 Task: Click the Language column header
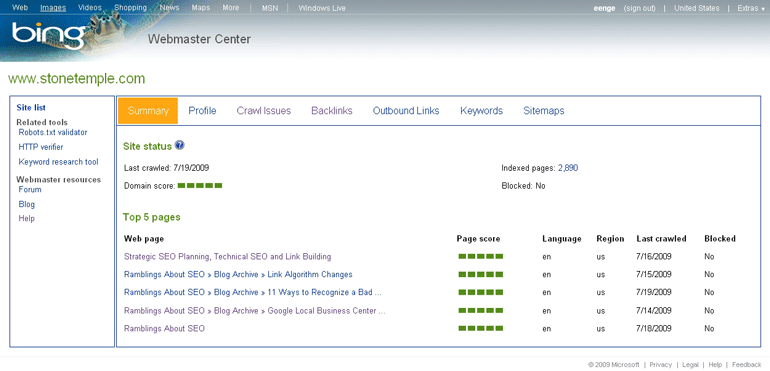[562, 238]
